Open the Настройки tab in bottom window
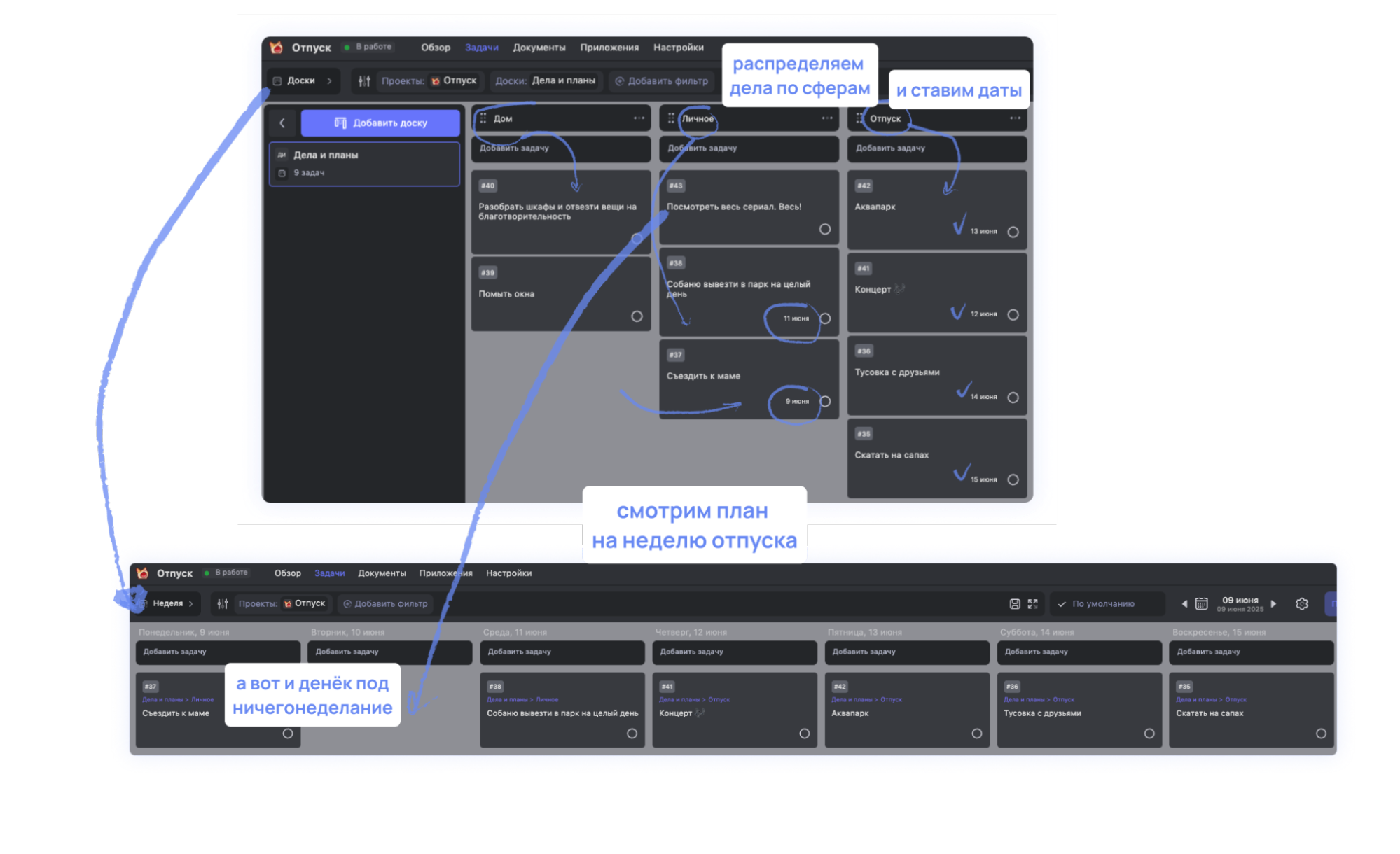1400x854 pixels. [x=508, y=573]
